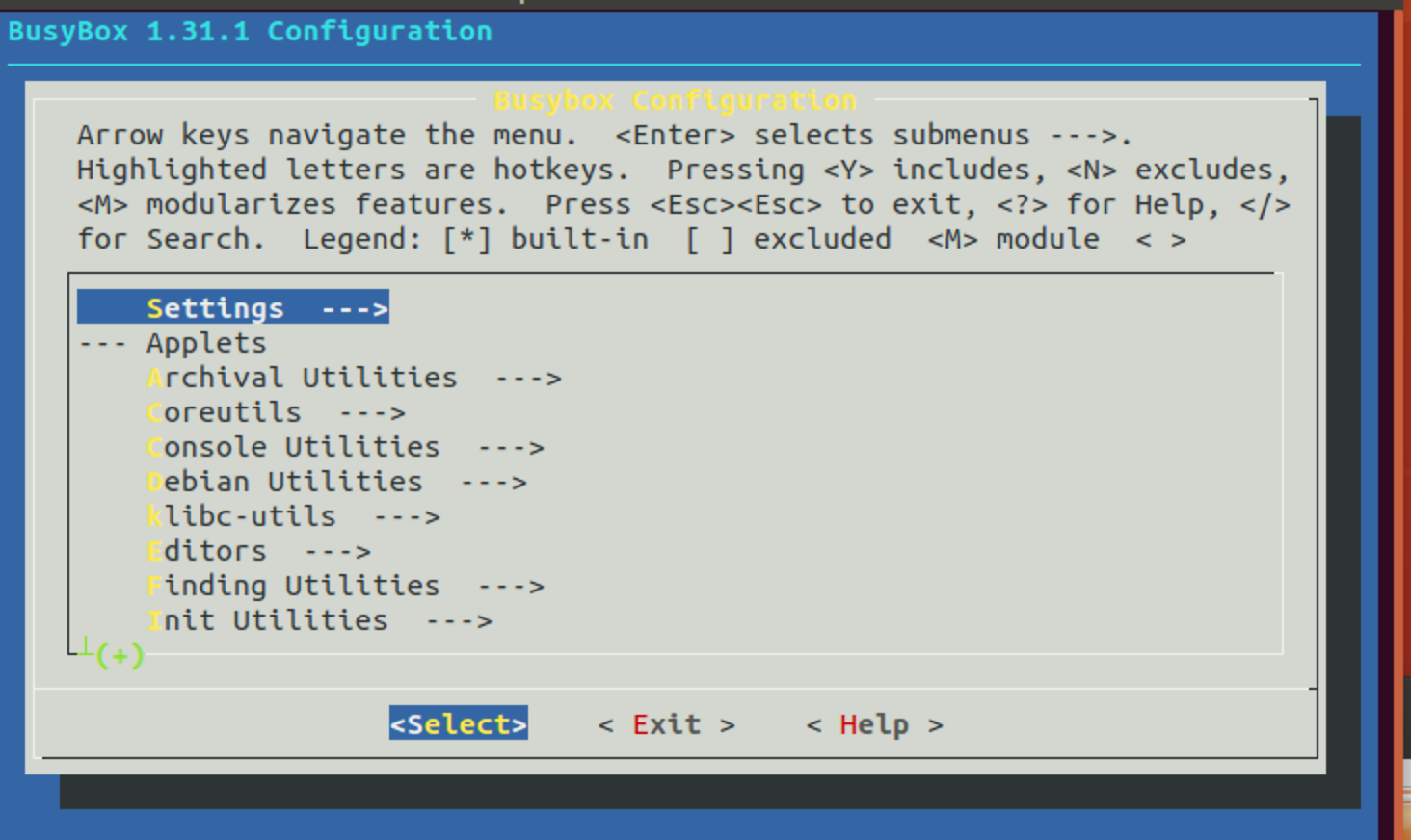Image resolution: width=1411 pixels, height=840 pixels.
Task: Open Archival Utilities submenu
Action: click(x=354, y=378)
